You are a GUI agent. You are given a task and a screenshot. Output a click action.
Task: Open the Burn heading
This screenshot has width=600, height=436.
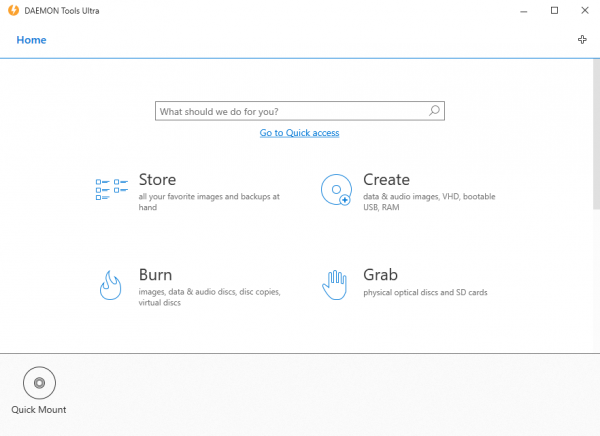click(155, 275)
